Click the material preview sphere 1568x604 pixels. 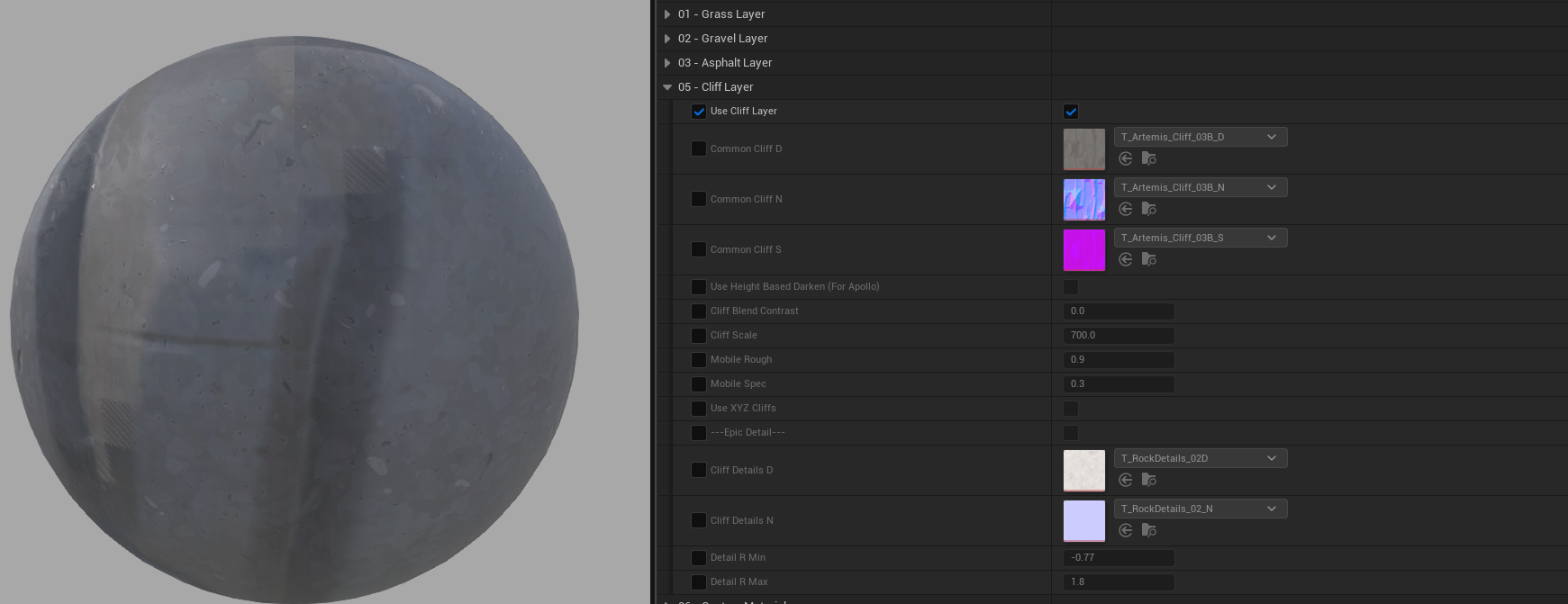(295, 320)
